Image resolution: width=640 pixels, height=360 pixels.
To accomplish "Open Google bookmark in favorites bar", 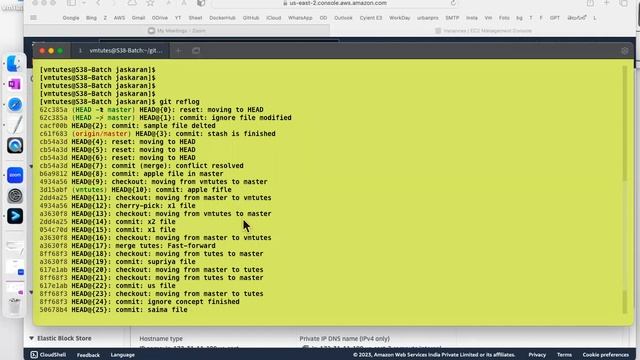I will [x=71, y=18].
